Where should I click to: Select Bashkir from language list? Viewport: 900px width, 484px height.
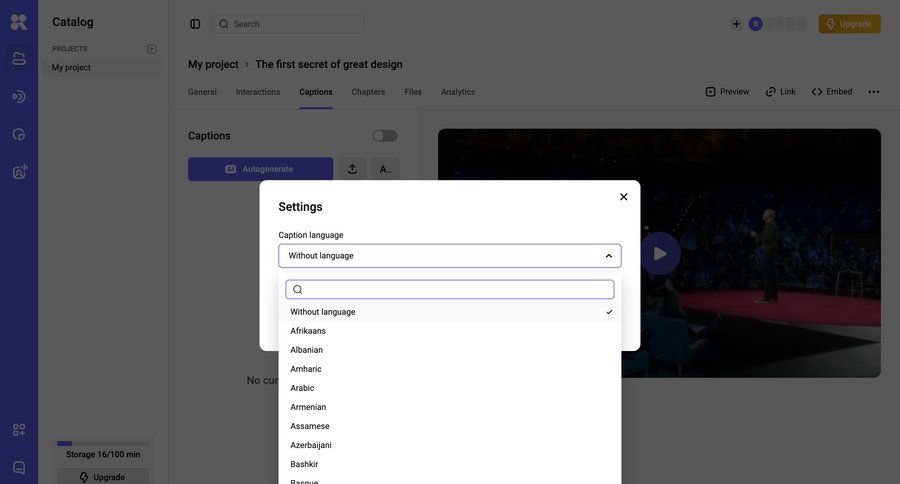(450, 463)
